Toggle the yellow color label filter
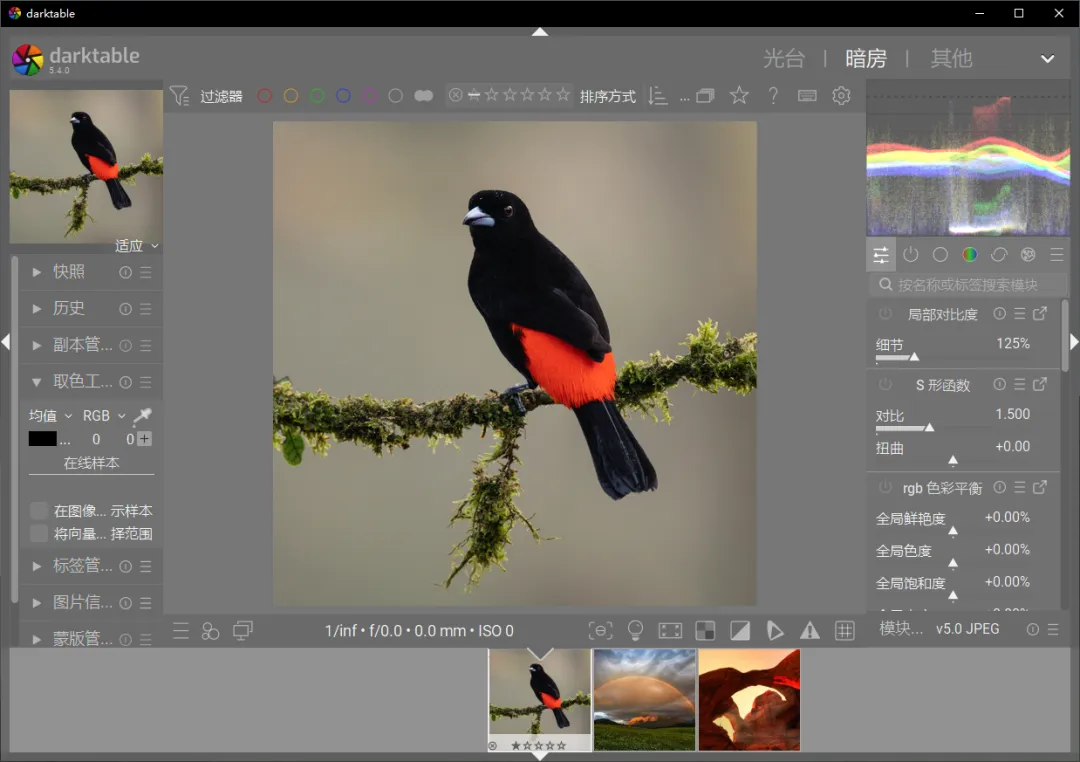This screenshot has width=1080, height=762. (x=291, y=96)
